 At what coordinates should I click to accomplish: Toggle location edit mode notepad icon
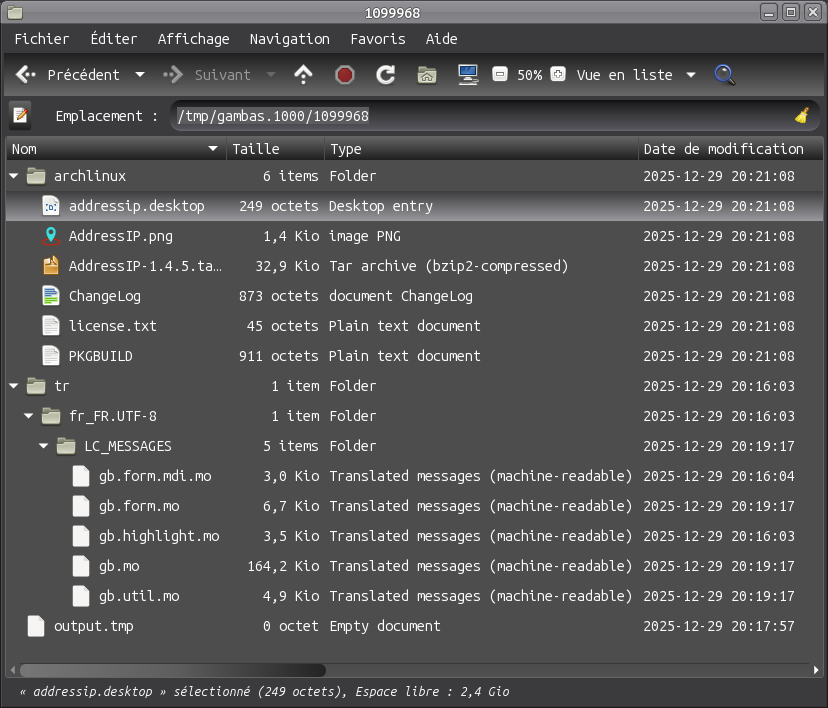20,116
